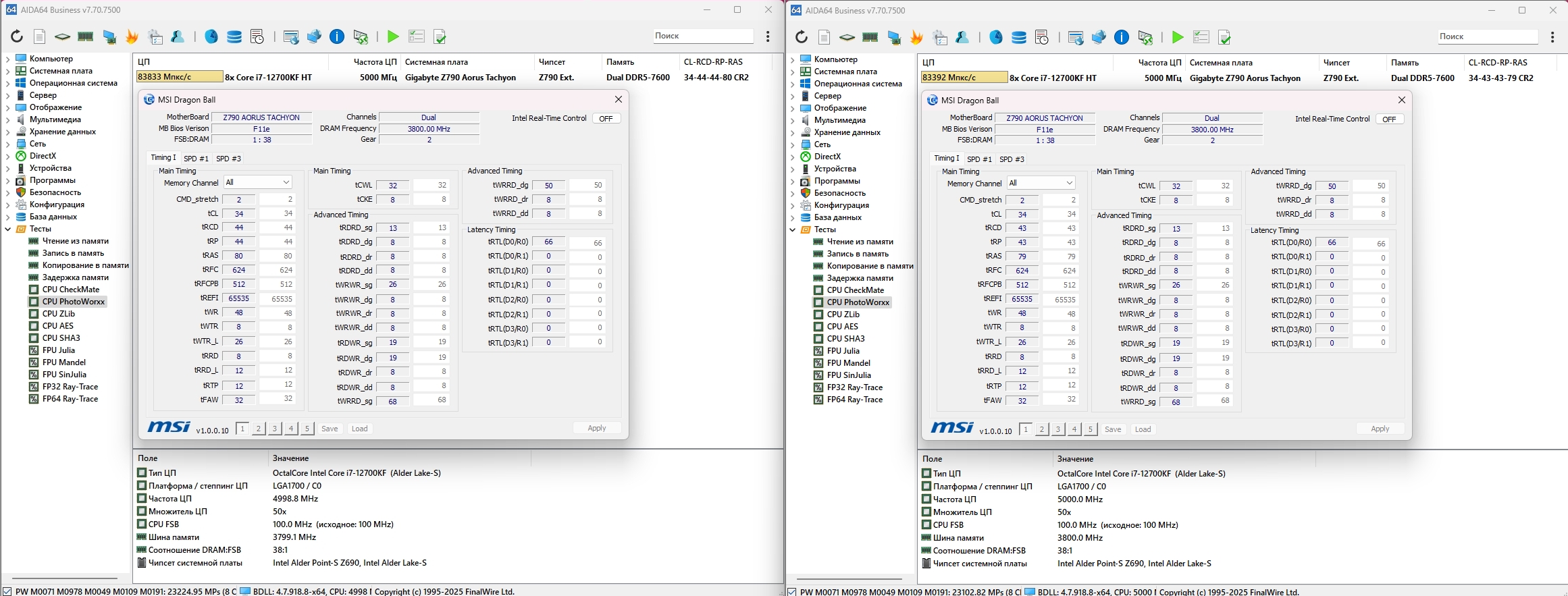Open Memory Channel dropdown in right Dragon Ball dialog
1568x596 pixels.
click(x=1041, y=183)
